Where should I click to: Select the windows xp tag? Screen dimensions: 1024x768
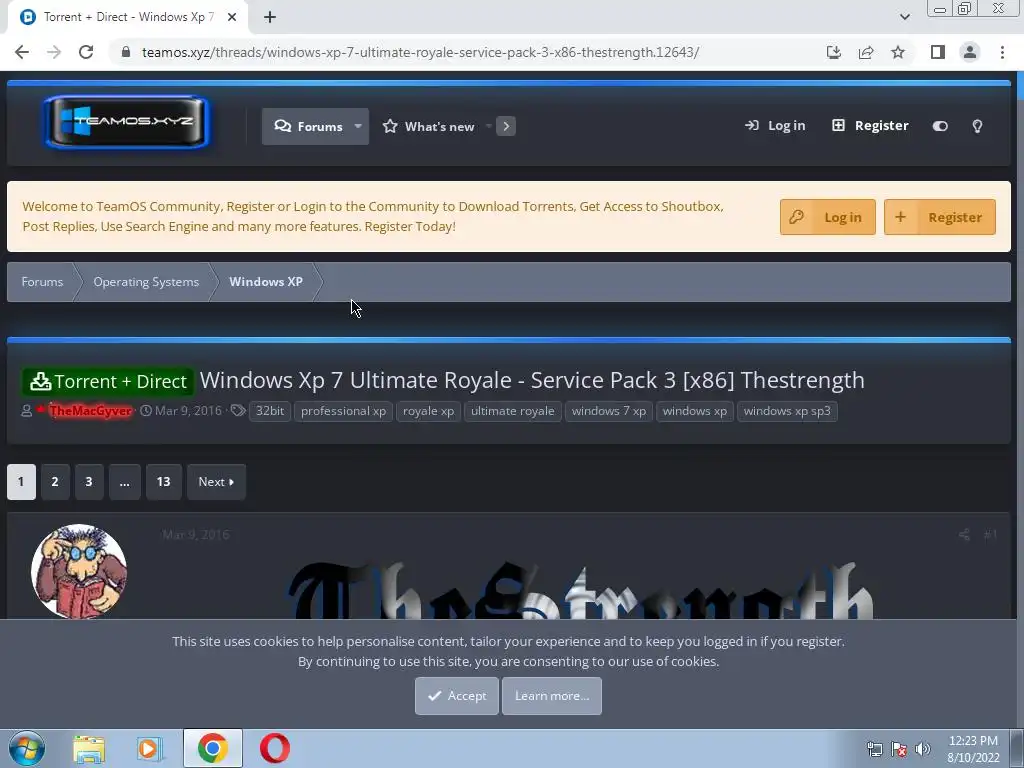click(695, 411)
